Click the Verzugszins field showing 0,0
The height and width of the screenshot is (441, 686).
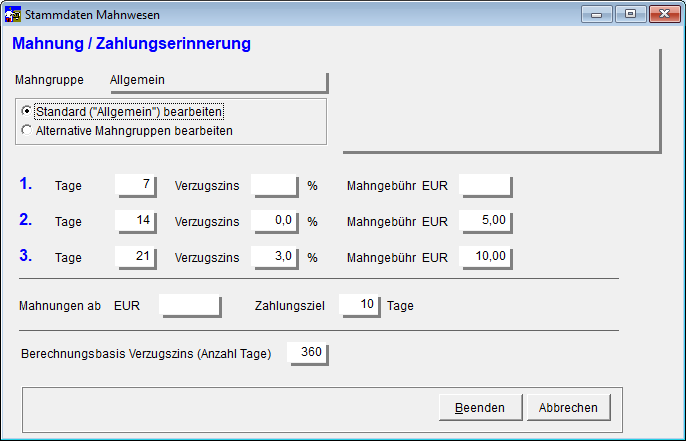point(275,221)
